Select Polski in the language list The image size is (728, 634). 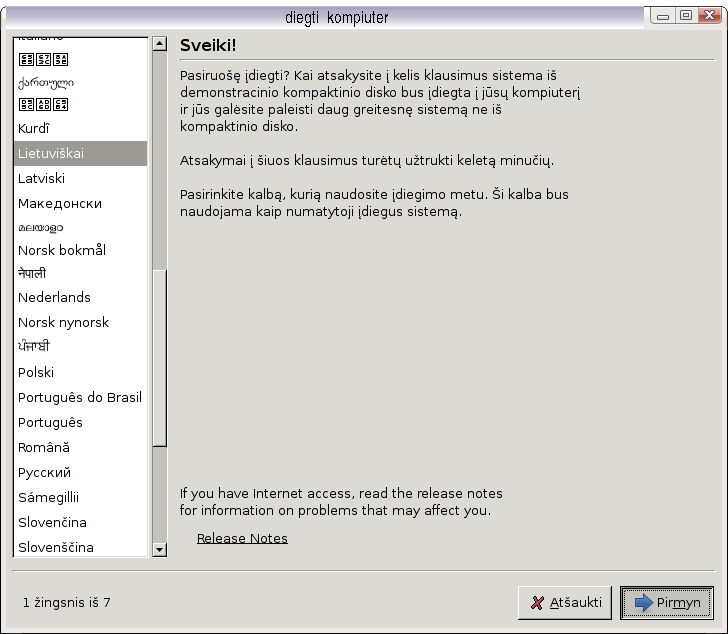coord(36,372)
